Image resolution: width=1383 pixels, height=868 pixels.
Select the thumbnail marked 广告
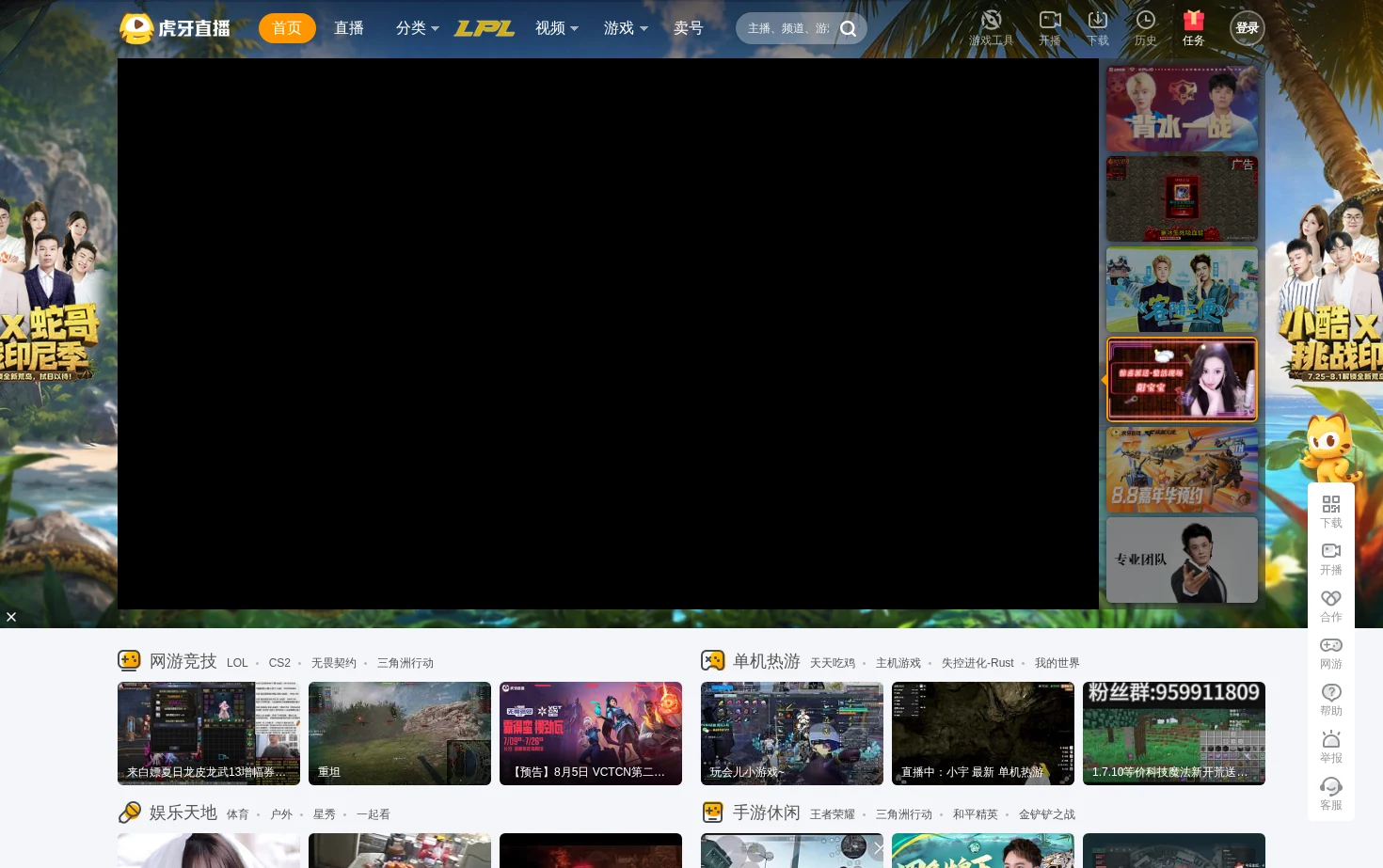click(x=1182, y=198)
